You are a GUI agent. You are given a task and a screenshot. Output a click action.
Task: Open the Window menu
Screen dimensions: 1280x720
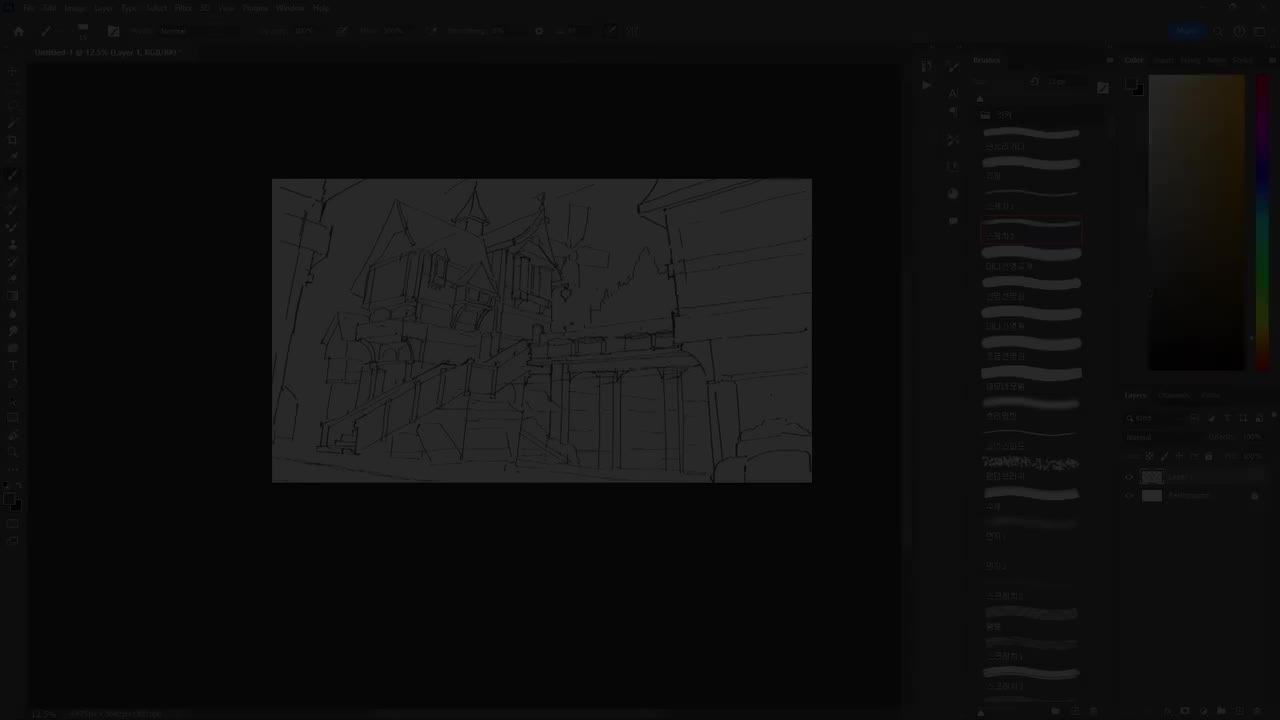click(290, 8)
